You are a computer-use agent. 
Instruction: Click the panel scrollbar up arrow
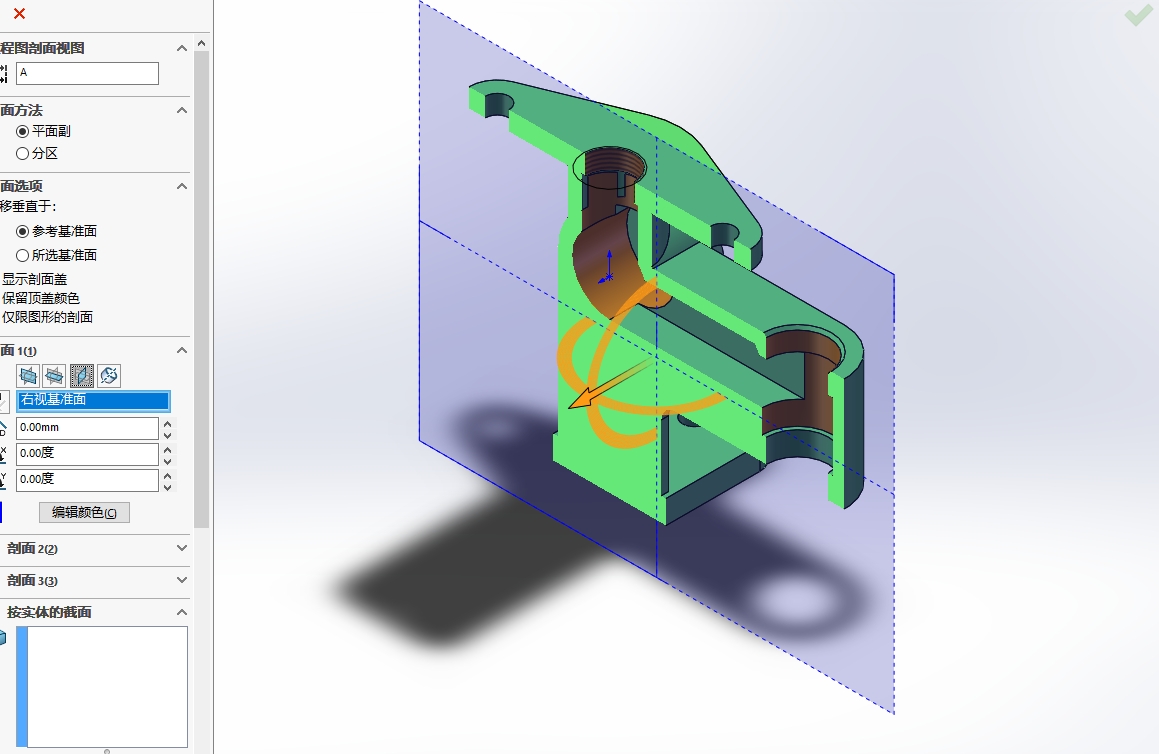[201, 44]
